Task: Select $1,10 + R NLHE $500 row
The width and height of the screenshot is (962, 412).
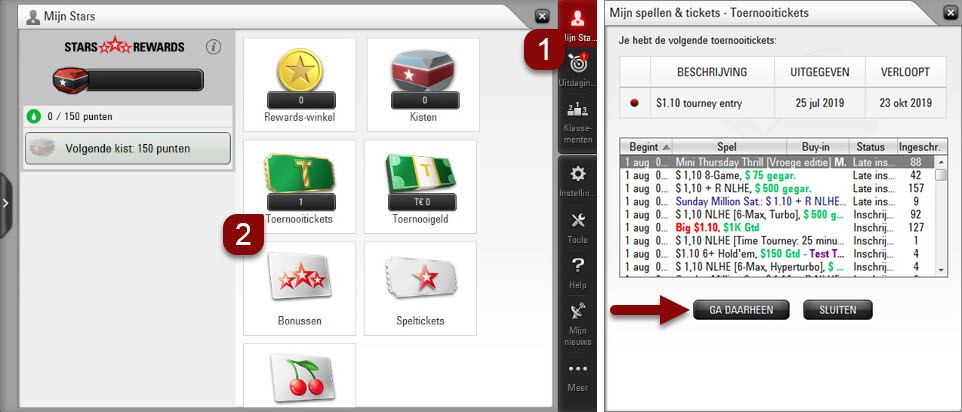Action: pos(777,188)
